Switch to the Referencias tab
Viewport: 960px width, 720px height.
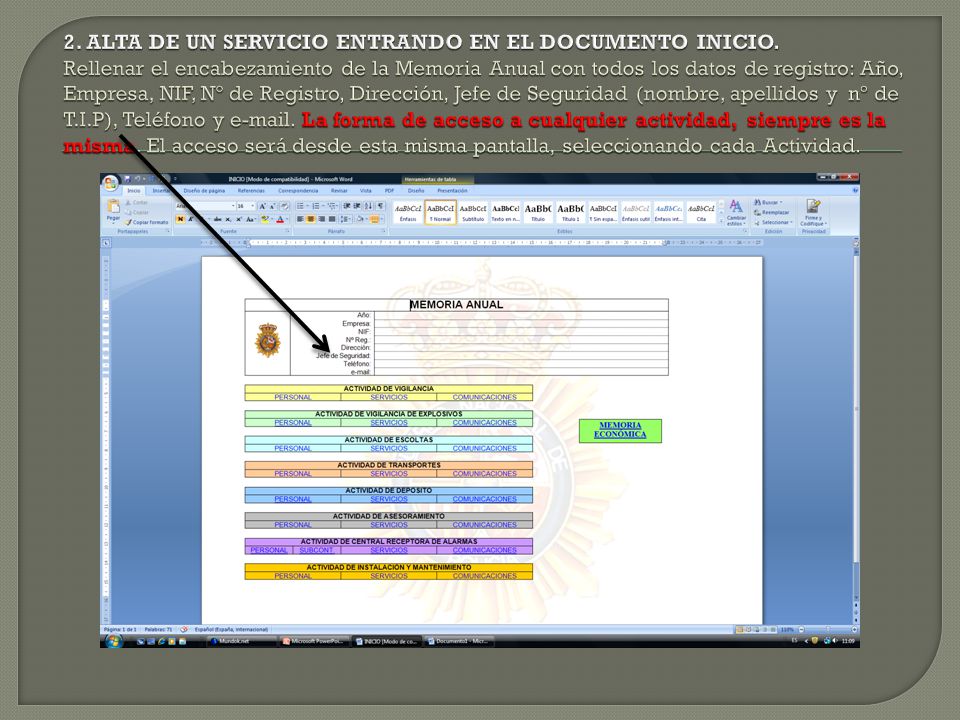point(251,191)
